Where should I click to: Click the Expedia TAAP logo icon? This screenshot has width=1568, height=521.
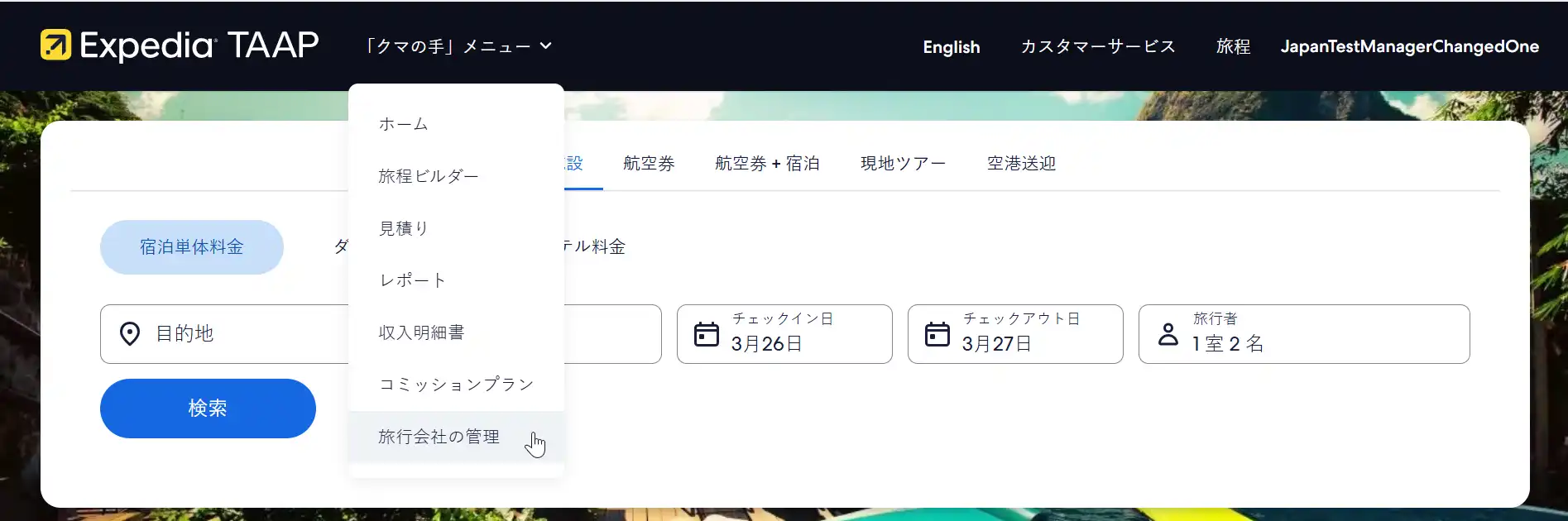point(56,45)
